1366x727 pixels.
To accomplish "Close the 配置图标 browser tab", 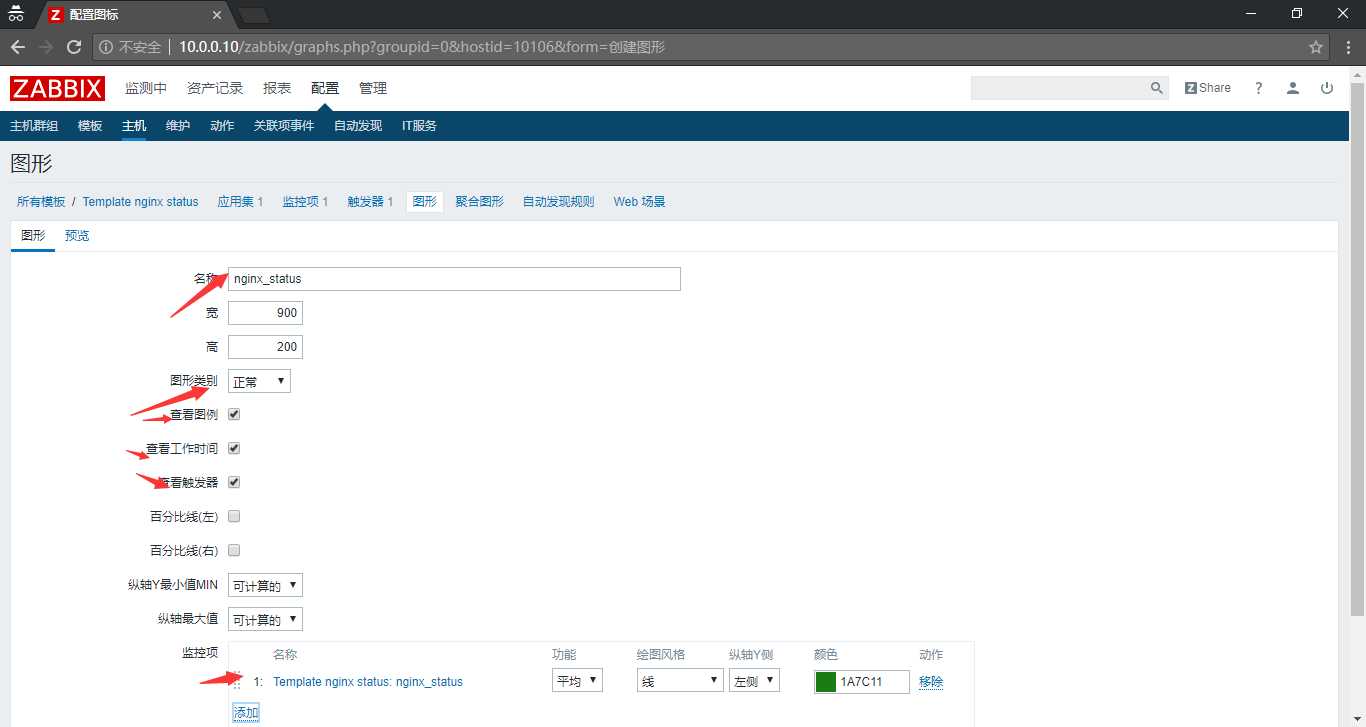I will pyautogui.click(x=216, y=15).
